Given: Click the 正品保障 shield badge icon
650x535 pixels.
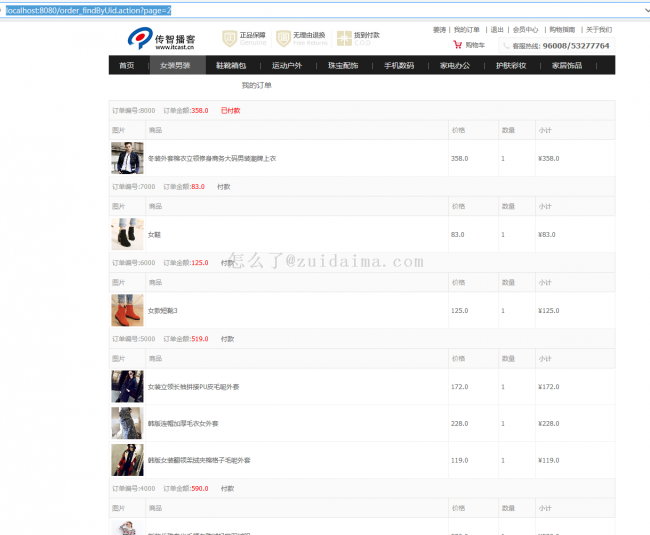Looking at the screenshot, I should 230,38.
